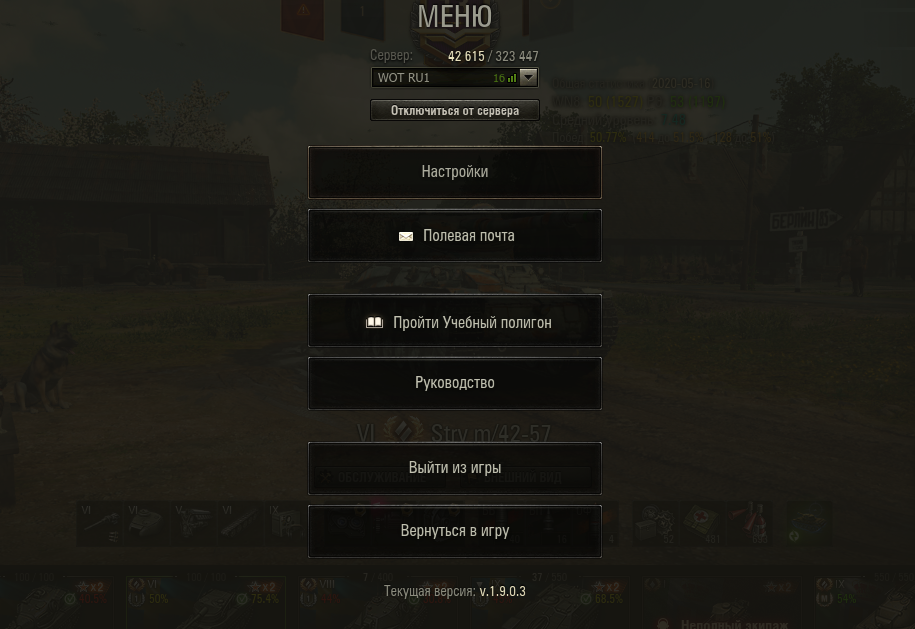The width and height of the screenshot is (915, 629).
Task: Click the dimmed first aid kit consumable
Action: coord(702,523)
